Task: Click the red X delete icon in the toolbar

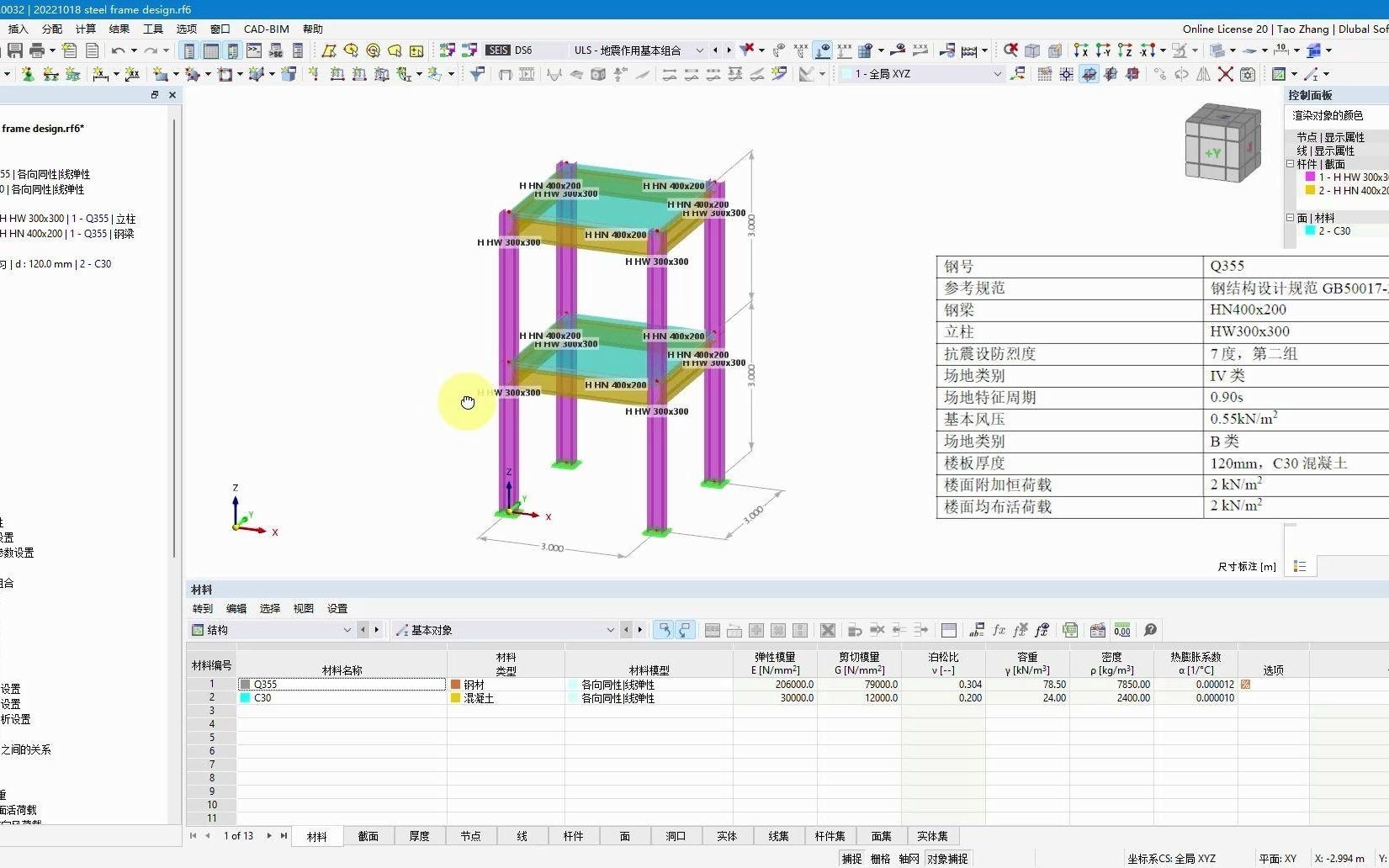Action: [x=1226, y=74]
